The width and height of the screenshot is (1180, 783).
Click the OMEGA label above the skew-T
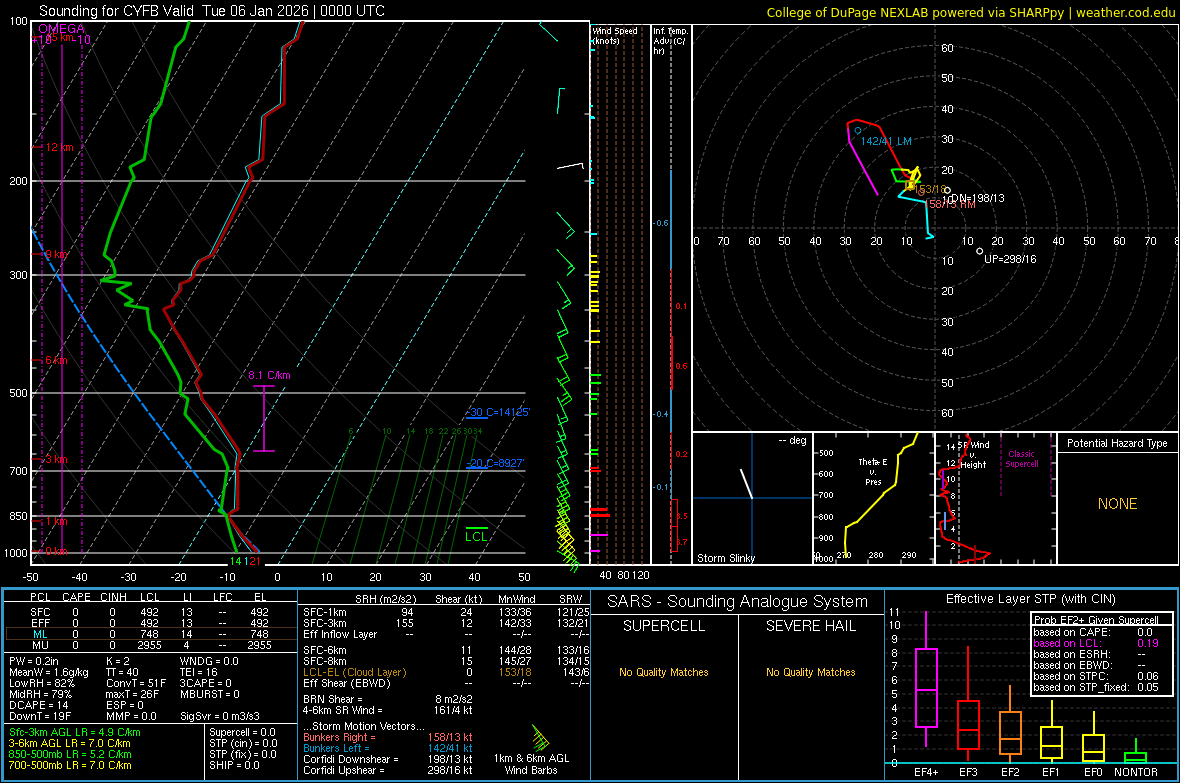point(62,29)
